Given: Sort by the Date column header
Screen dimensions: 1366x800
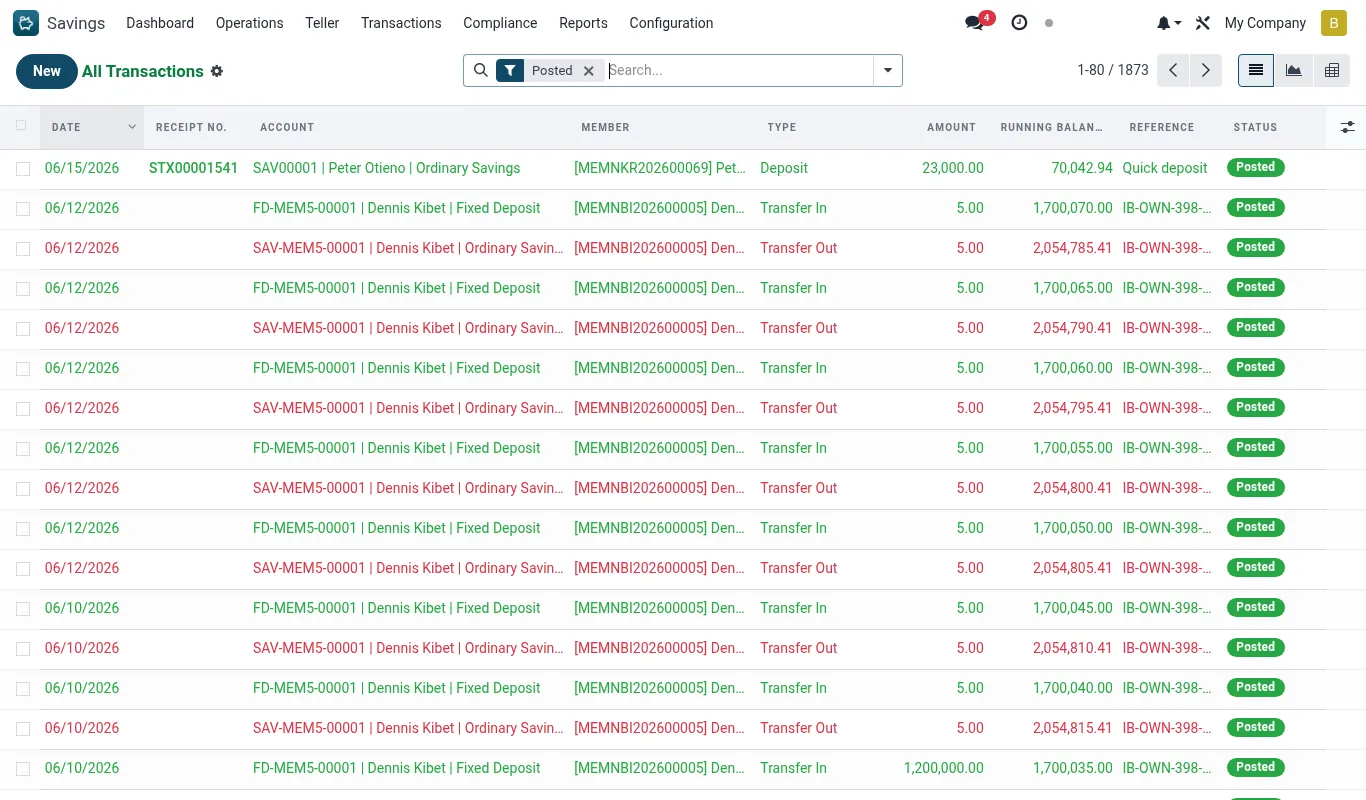Looking at the screenshot, I should pos(91,127).
